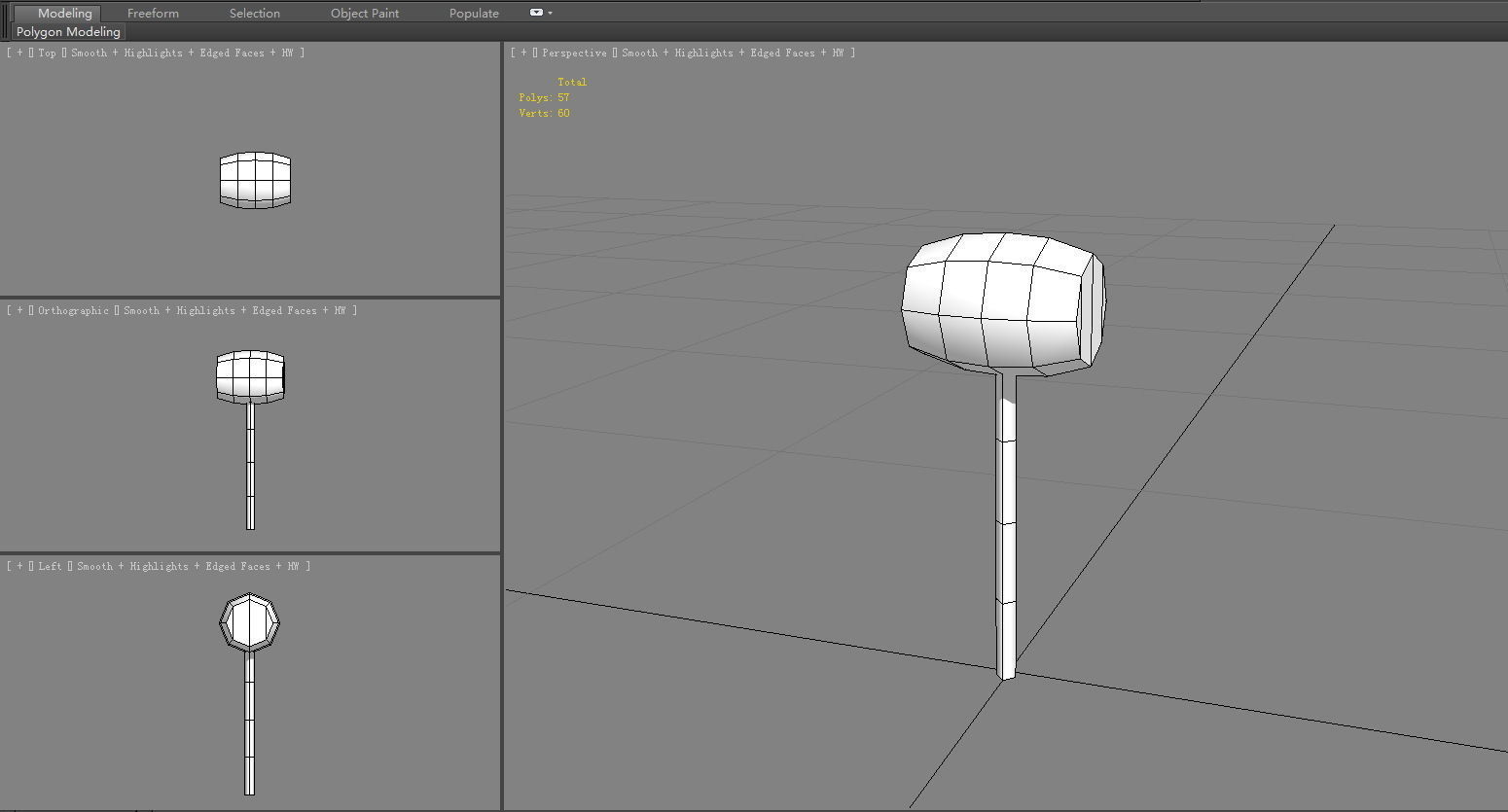Image resolution: width=1508 pixels, height=812 pixels.
Task: Open the Object Paint tab
Action: point(365,14)
